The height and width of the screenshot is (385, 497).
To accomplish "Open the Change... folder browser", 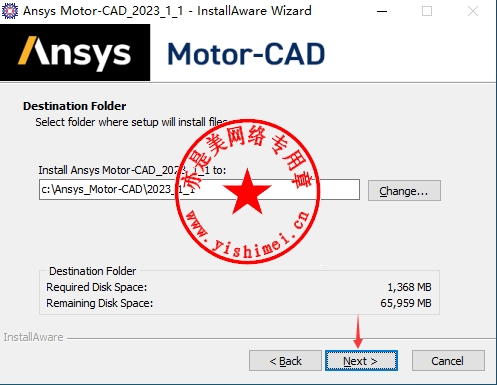I will click(404, 191).
